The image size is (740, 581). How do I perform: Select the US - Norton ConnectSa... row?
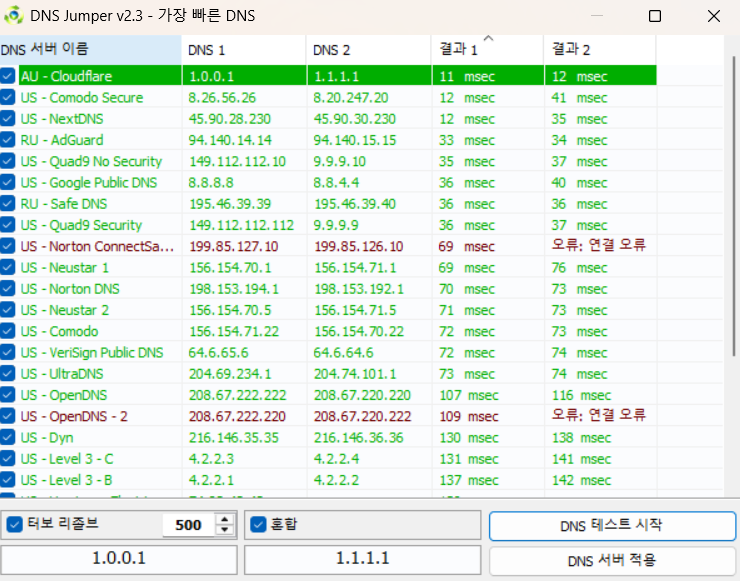(x=328, y=246)
